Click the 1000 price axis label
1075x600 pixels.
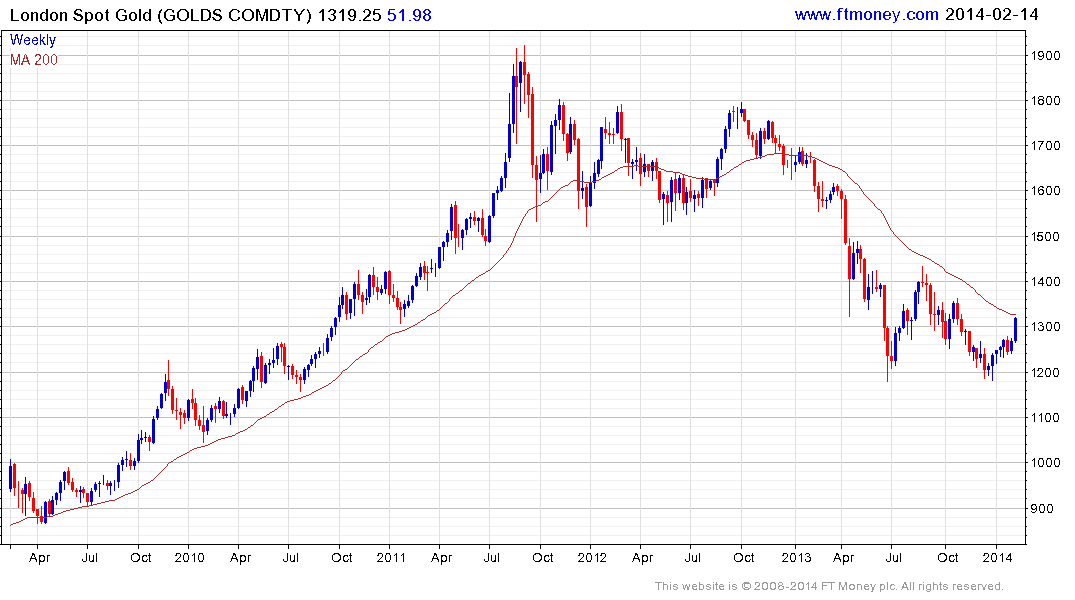tap(1045, 463)
